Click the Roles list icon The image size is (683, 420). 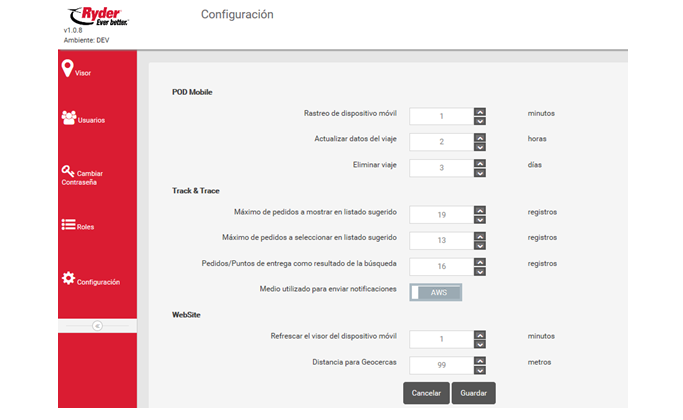(x=68, y=225)
